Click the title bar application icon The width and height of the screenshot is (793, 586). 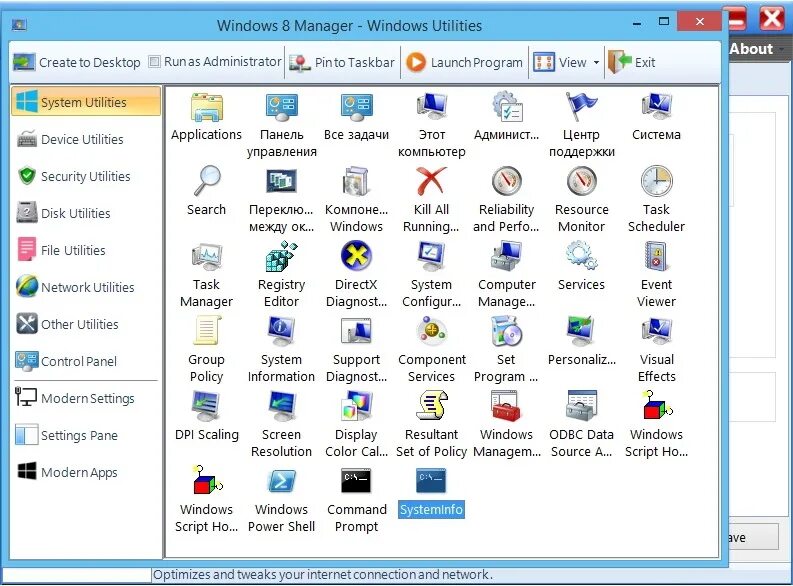tap(19, 24)
